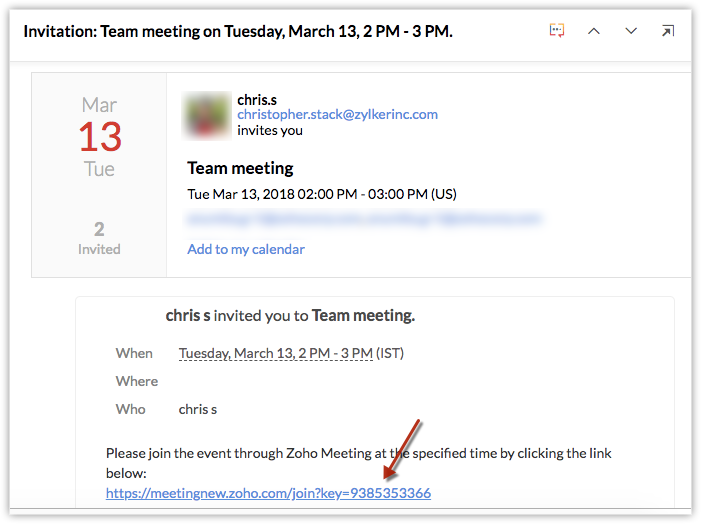Click the chat comment icon in header
701x524 pixels.
[557, 31]
